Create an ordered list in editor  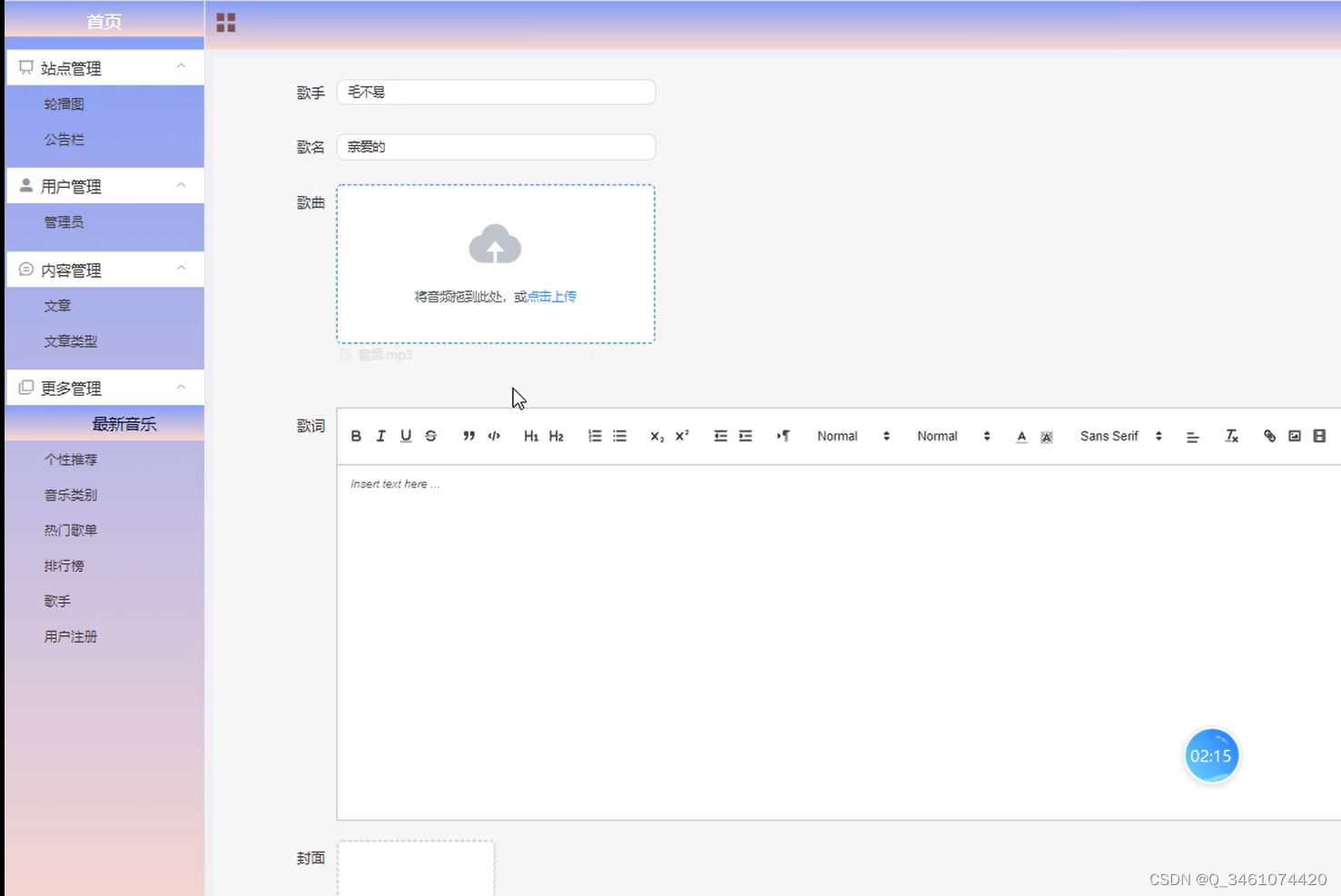pyautogui.click(x=595, y=437)
